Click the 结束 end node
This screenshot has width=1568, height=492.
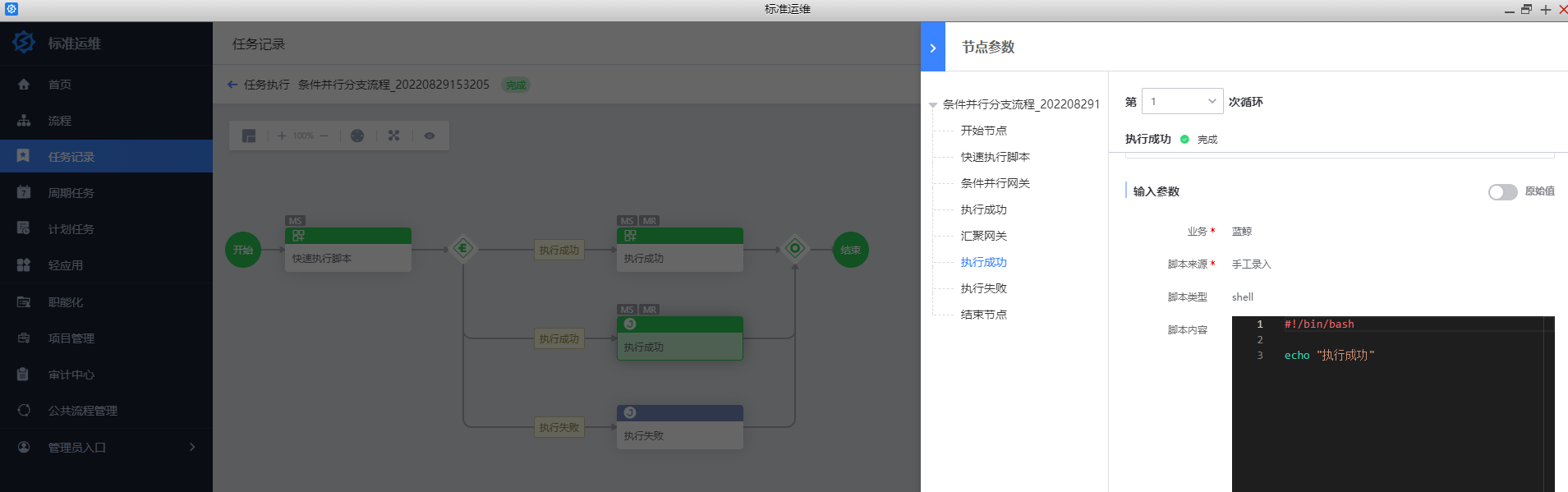851,250
